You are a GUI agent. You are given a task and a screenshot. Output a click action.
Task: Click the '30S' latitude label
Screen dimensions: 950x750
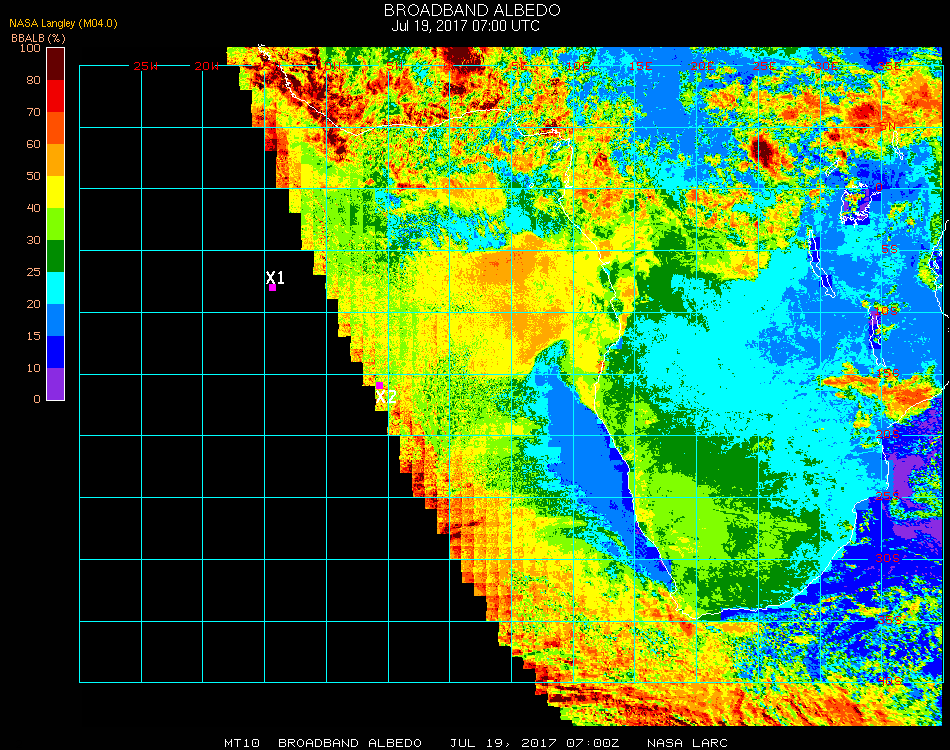pyautogui.click(x=888, y=558)
